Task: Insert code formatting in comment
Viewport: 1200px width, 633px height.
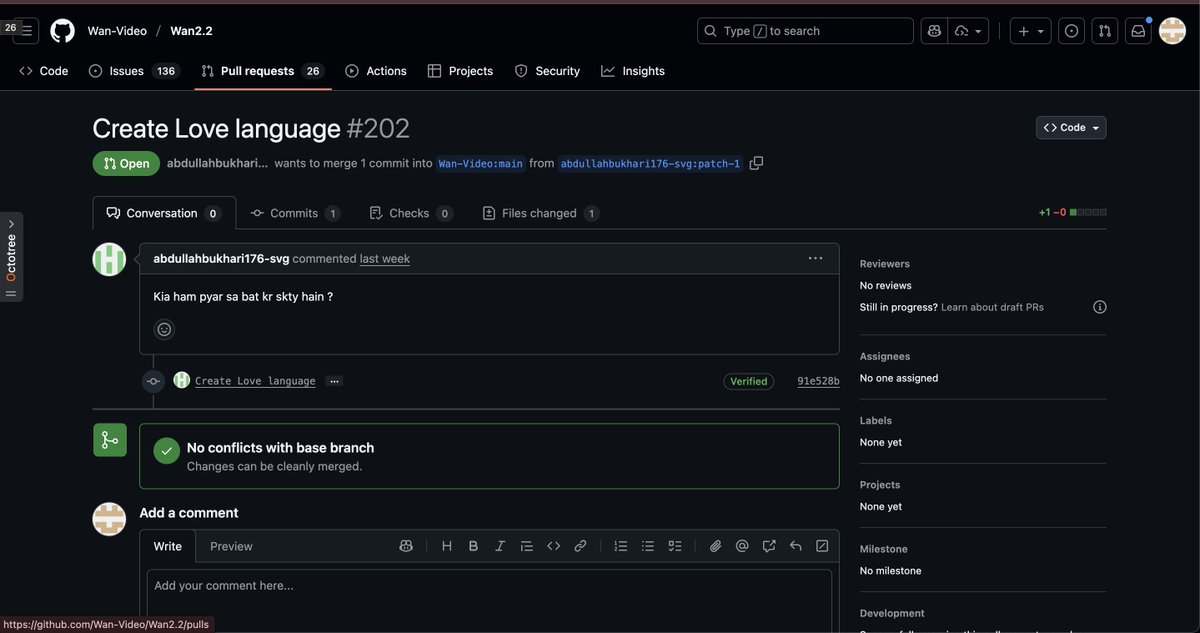Action: coord(553,546)
